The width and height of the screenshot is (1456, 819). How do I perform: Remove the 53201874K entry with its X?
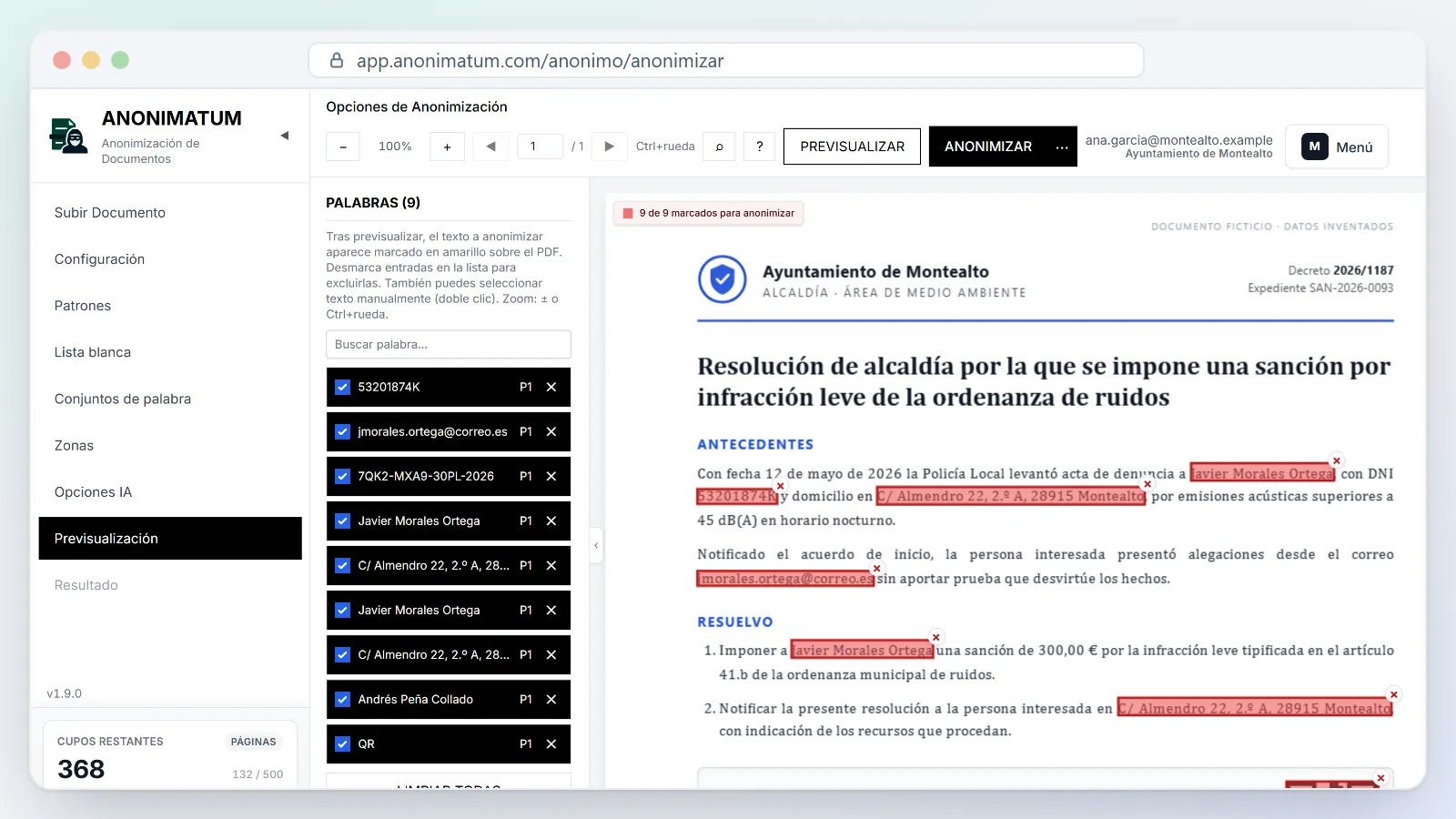coord(551,387)
